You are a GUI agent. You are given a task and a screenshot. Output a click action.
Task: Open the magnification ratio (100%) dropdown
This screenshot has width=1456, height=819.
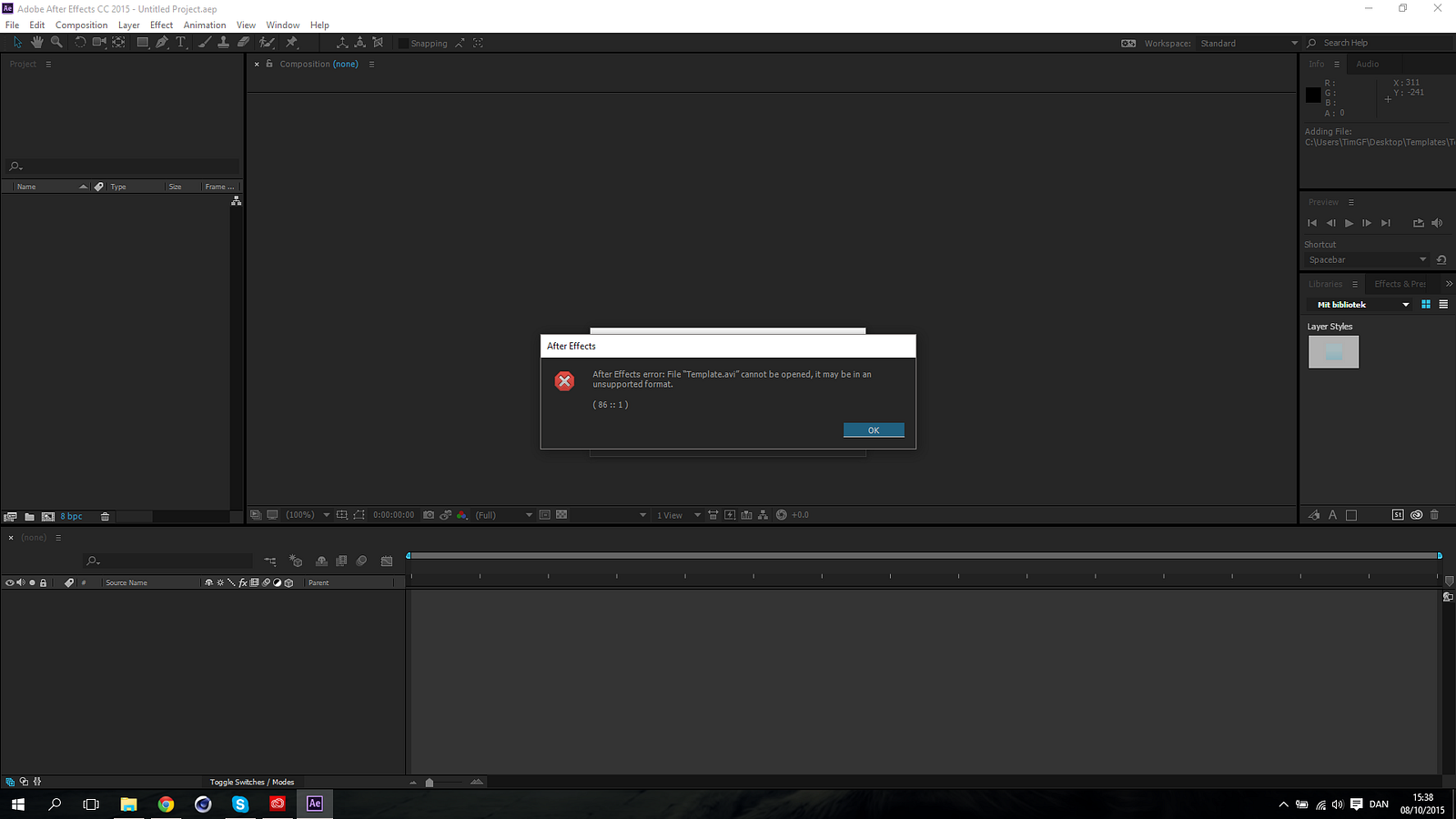tap(308, 515)
